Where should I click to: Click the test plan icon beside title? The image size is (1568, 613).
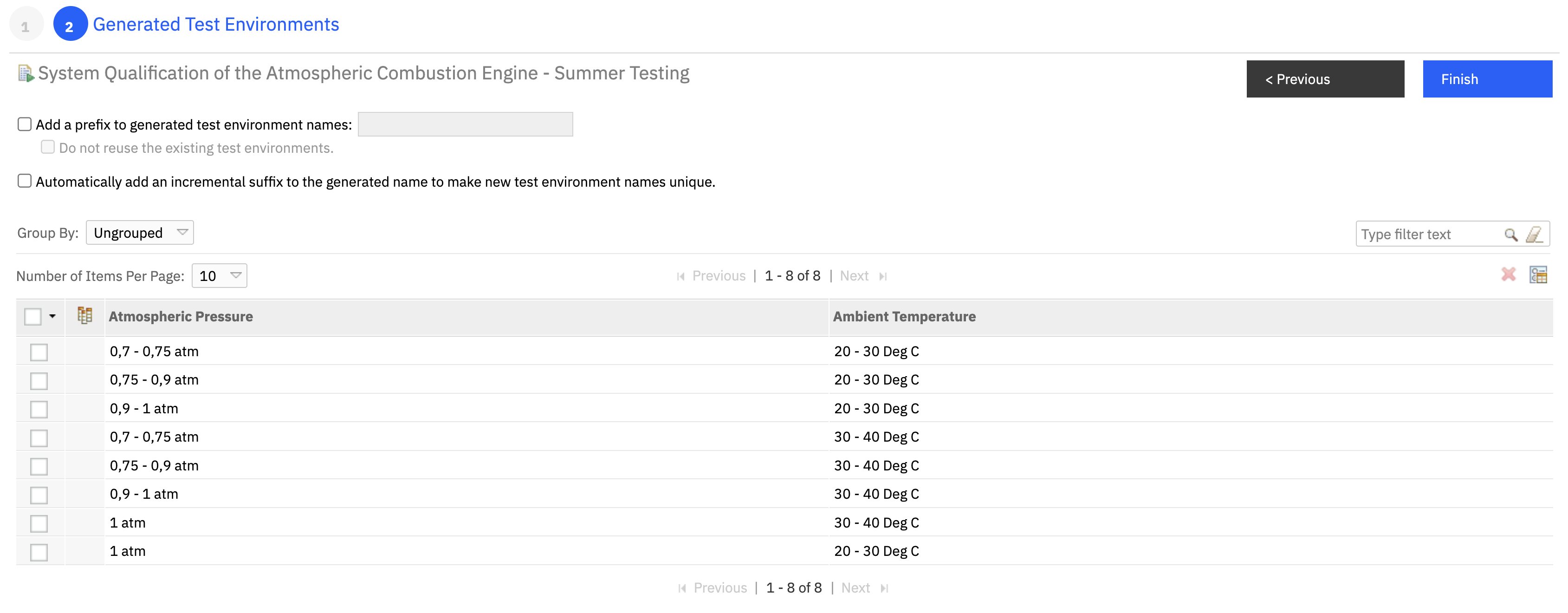25,74
